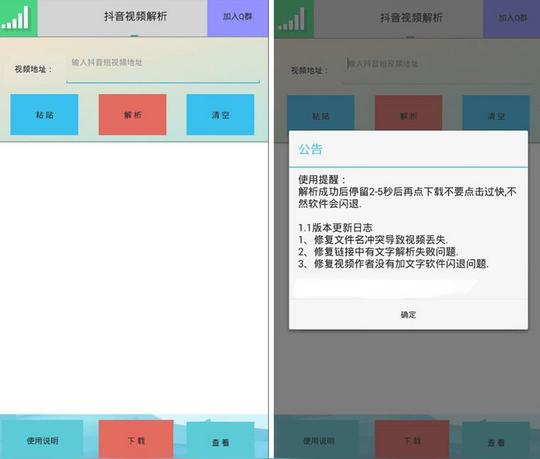Tap dimmed 下载 button in right screen
The width and height of the screenshot is (540, 459).
pos(412,440)
